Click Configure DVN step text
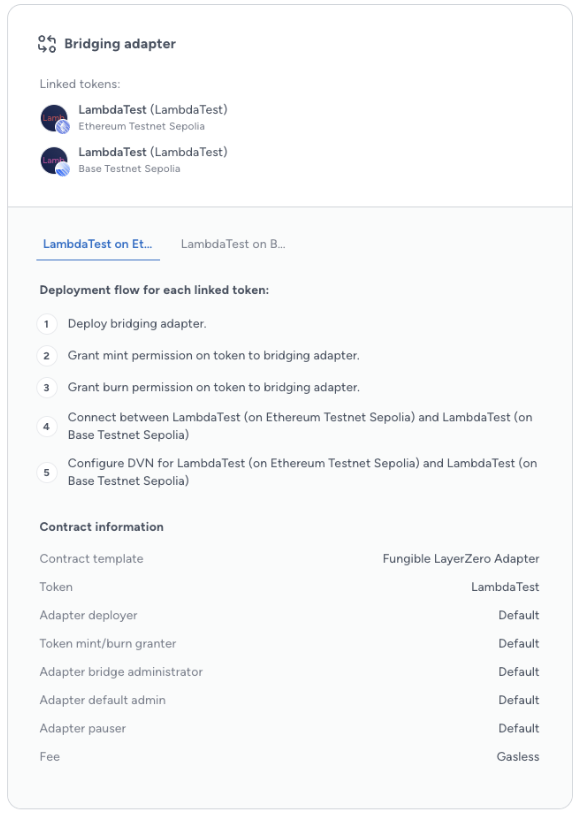Viewport: 580px width, 825px height. pos(303,472)
